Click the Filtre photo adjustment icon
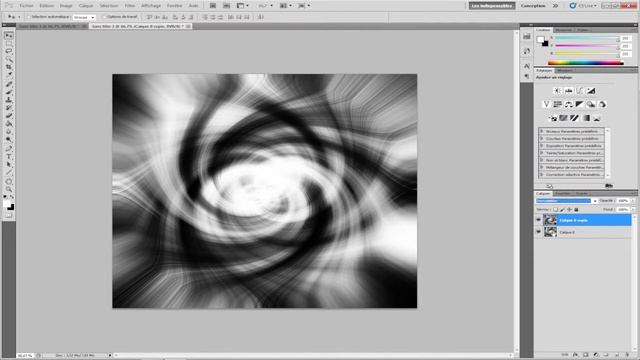This screenshot has height=360, width=640. (591, 104)
